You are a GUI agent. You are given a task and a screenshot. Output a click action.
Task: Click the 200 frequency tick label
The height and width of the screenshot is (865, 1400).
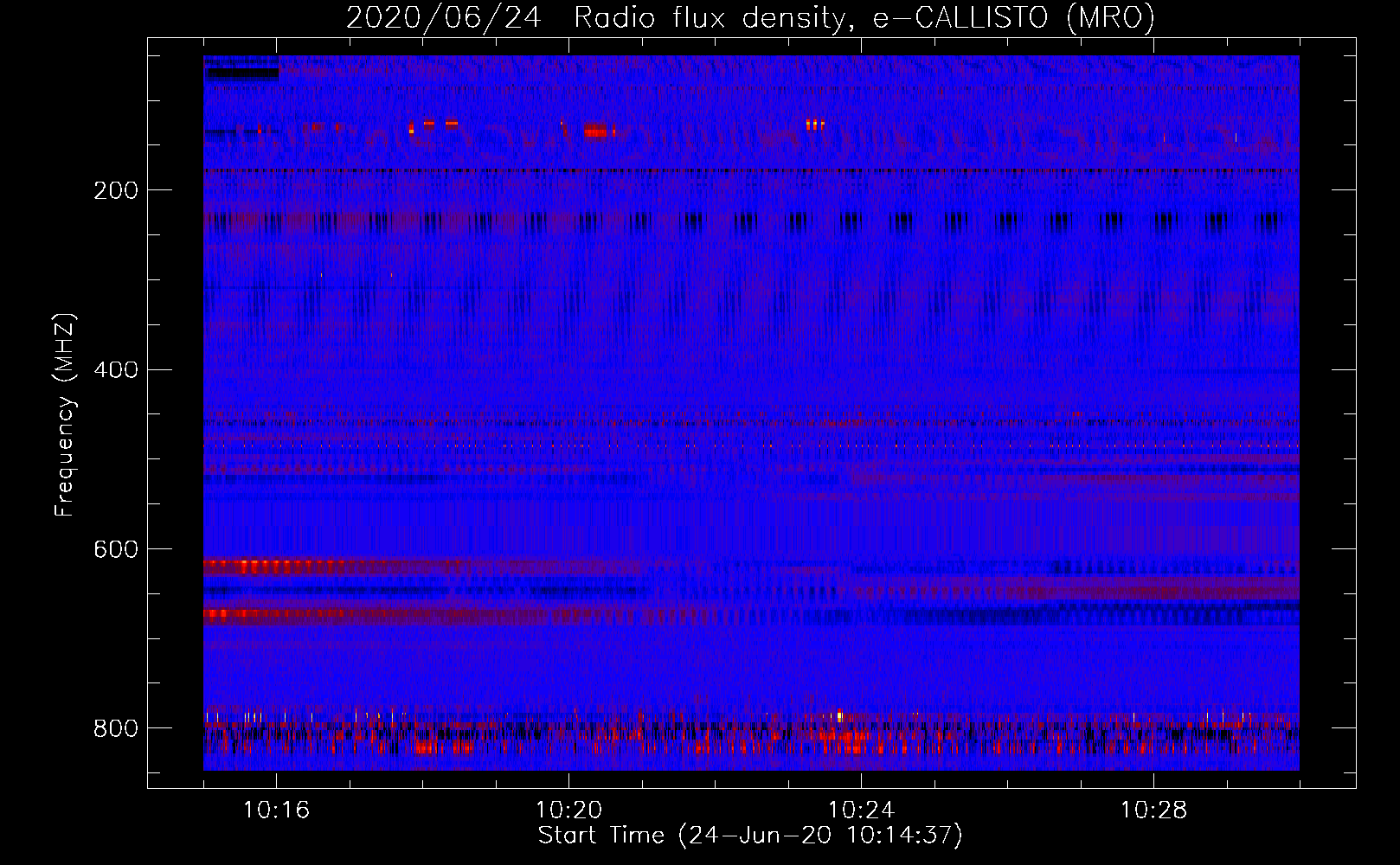tap(116, 190)
